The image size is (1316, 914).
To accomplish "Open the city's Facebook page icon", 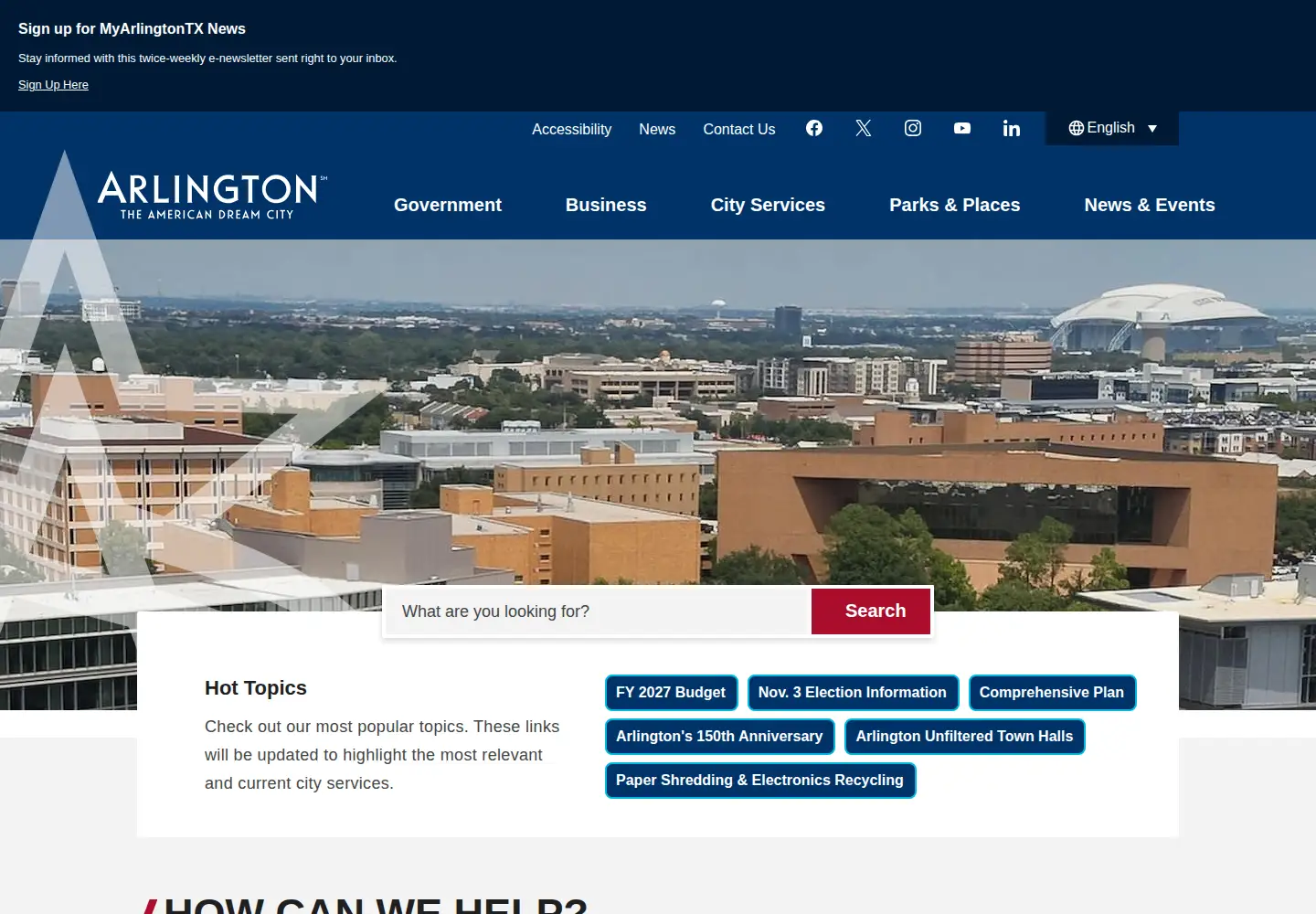I will 814,128.
